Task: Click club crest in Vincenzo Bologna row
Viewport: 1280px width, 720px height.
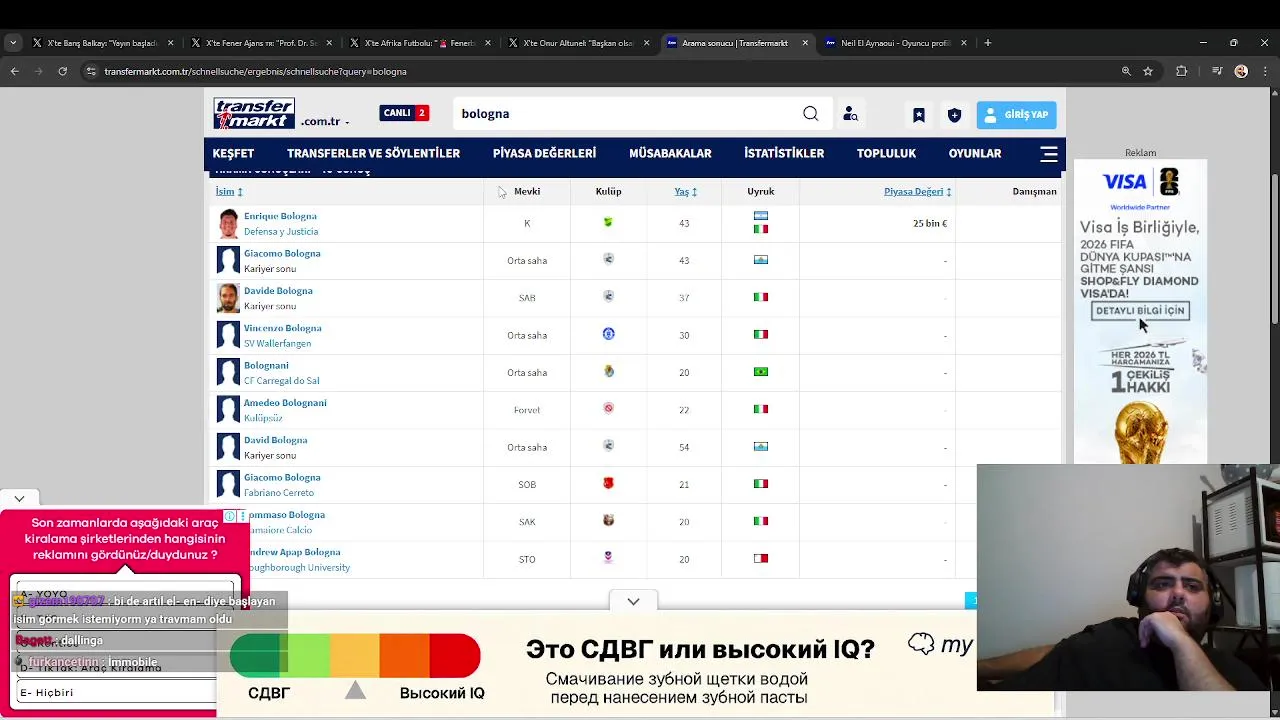Action: point(608,334)
